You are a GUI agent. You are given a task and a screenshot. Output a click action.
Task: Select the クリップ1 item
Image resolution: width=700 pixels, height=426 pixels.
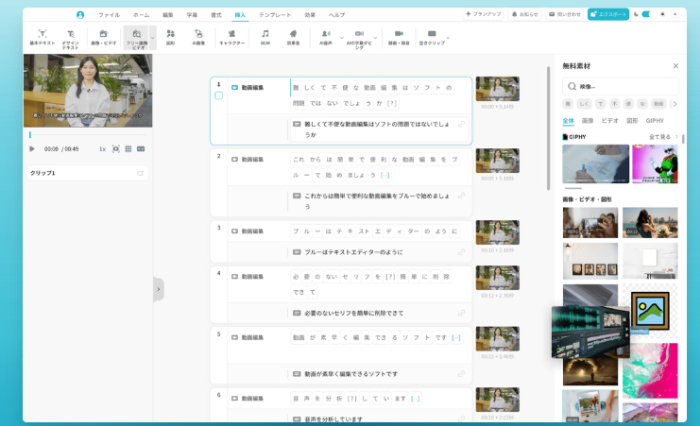88,173
